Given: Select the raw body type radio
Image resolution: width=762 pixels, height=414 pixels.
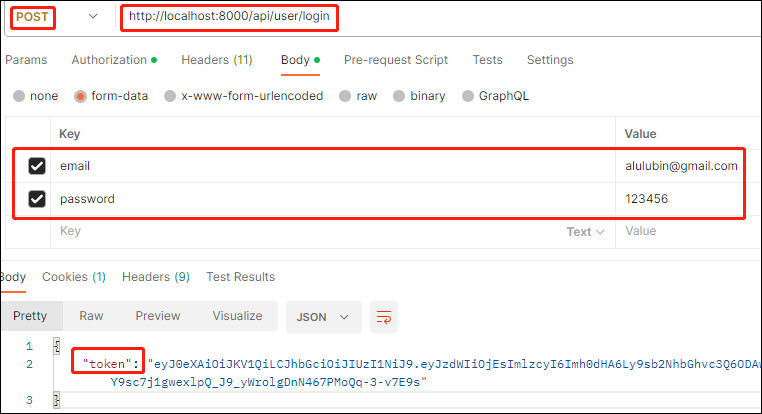Looking at the screenshot, I should click(x=345, y=96).
